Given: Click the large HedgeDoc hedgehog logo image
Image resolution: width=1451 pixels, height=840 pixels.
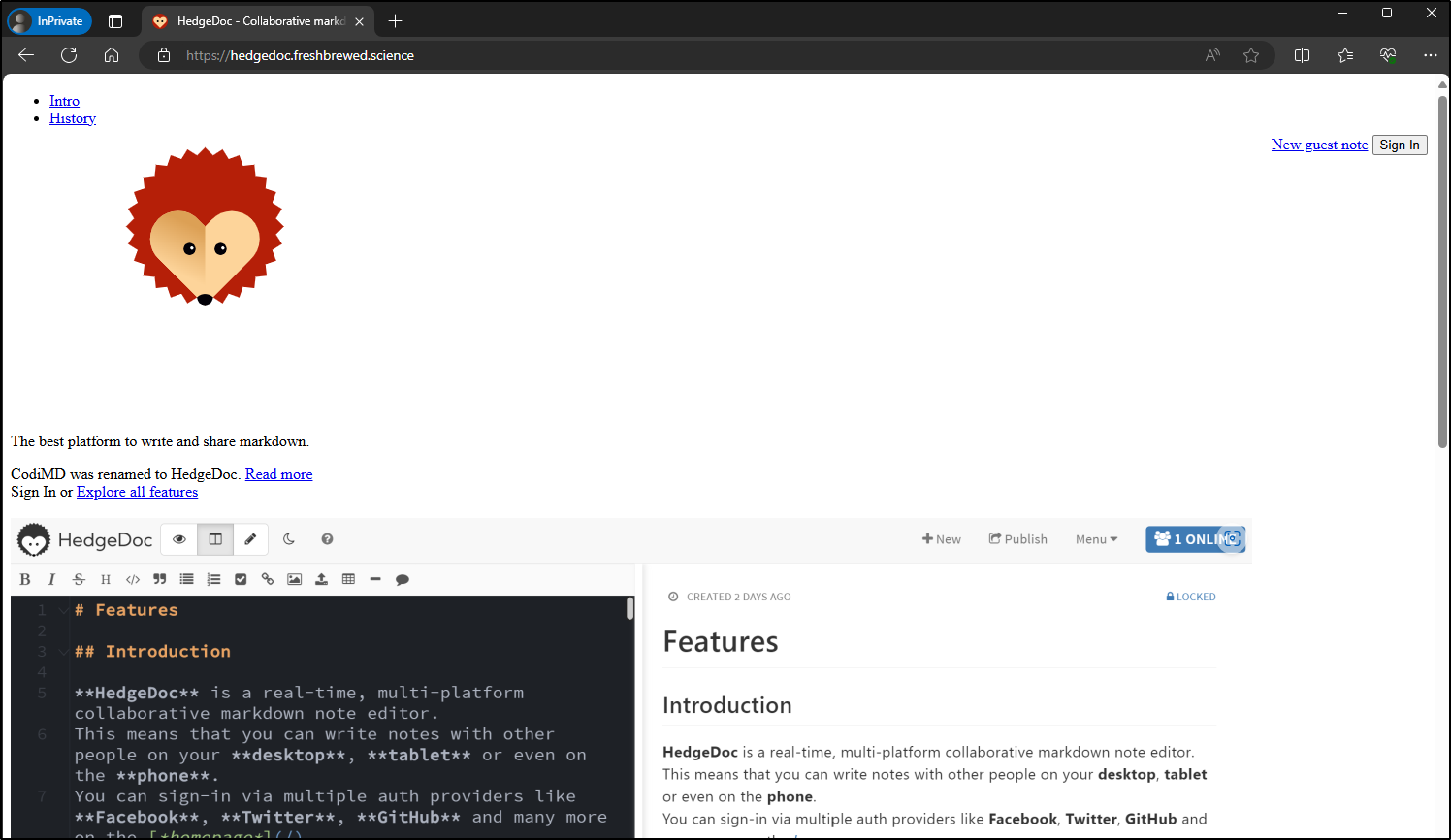Looking at the screenshot, I should [x=205, y=227].
